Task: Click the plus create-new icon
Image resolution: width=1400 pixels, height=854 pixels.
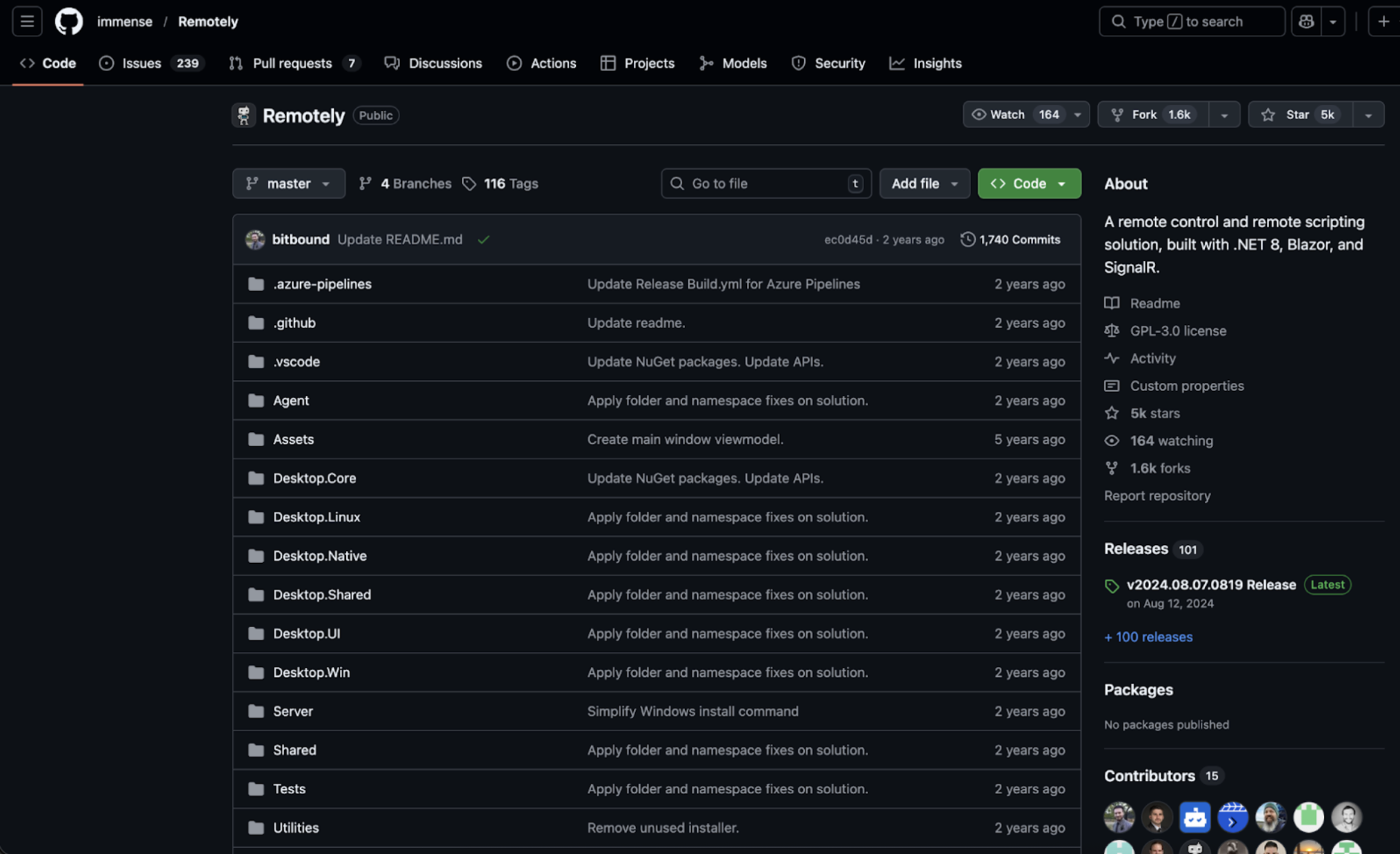Action: click(x=1383, y=21)
